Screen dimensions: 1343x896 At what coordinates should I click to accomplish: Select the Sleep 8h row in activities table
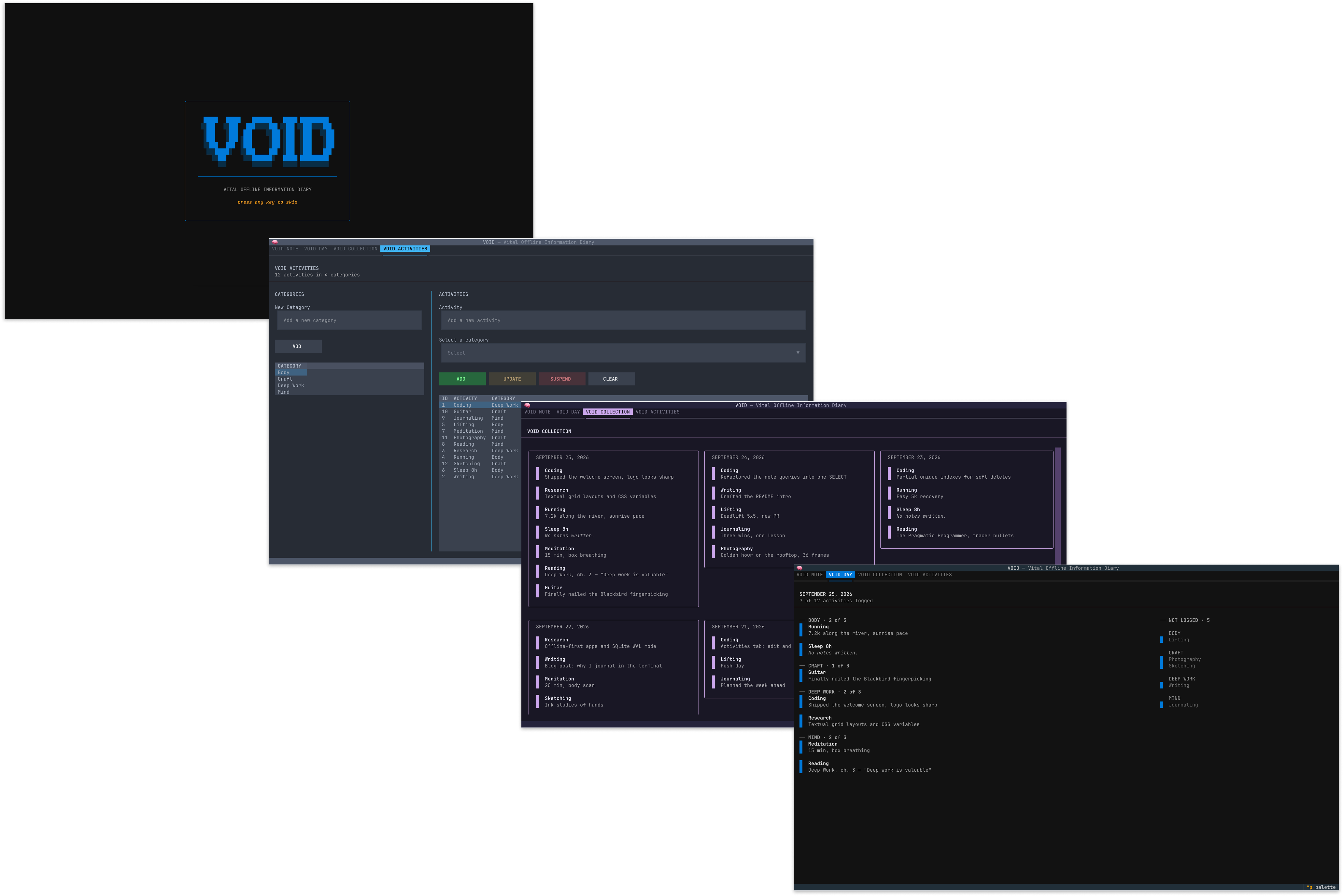480,470
